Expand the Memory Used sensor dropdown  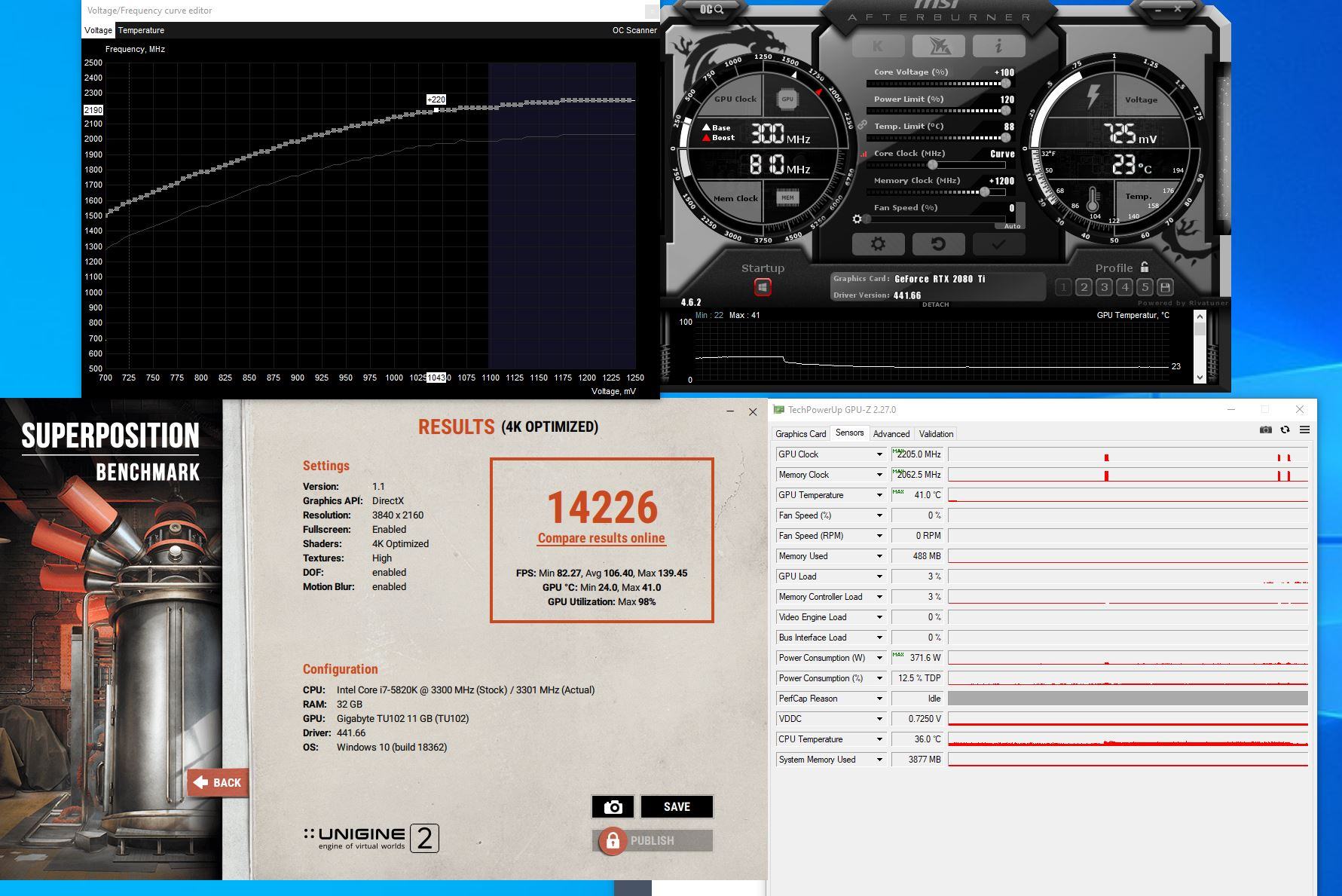tap(879, 556)
